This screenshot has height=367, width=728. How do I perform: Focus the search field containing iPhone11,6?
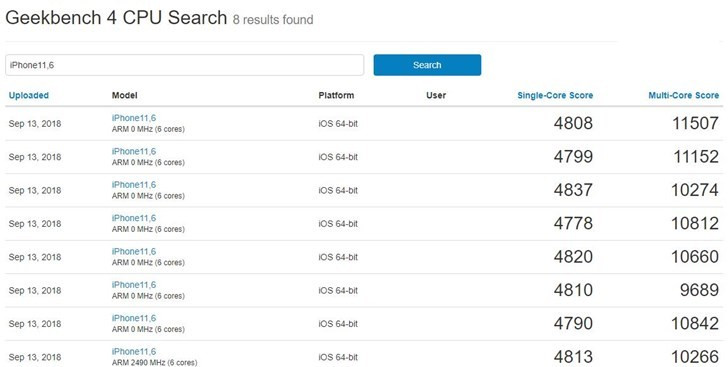(x=184, y=65)
